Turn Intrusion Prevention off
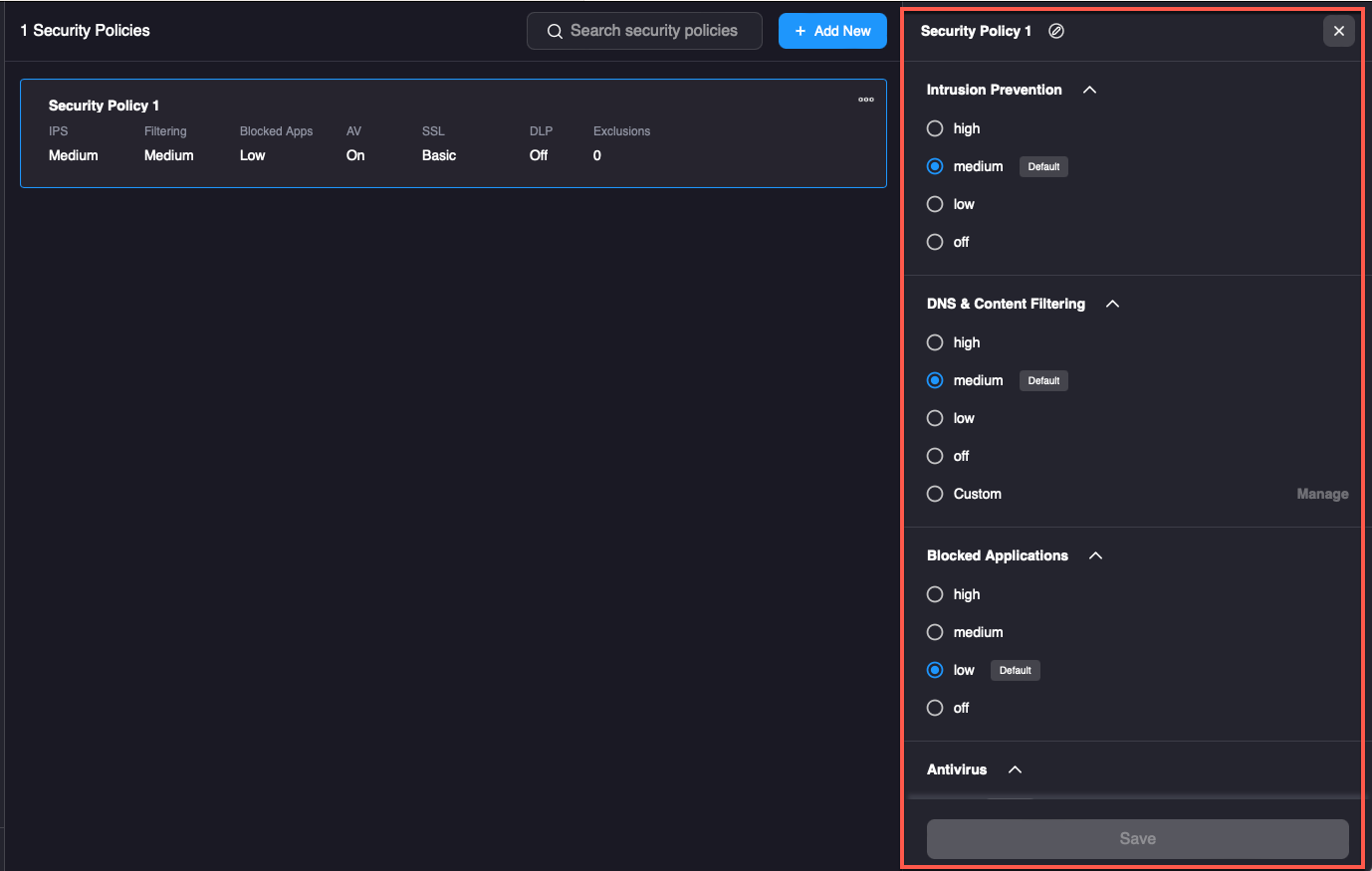 tap(935, 242)
